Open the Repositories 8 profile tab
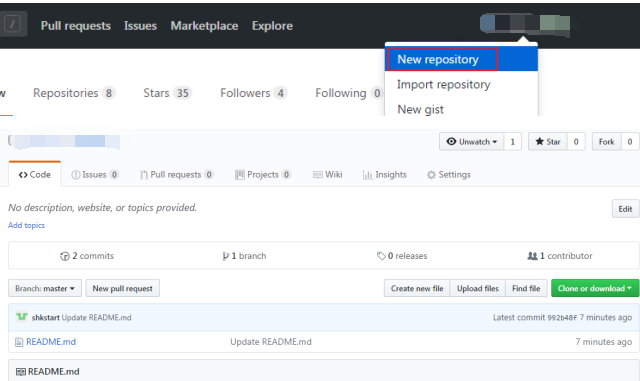 pos(74,93)
